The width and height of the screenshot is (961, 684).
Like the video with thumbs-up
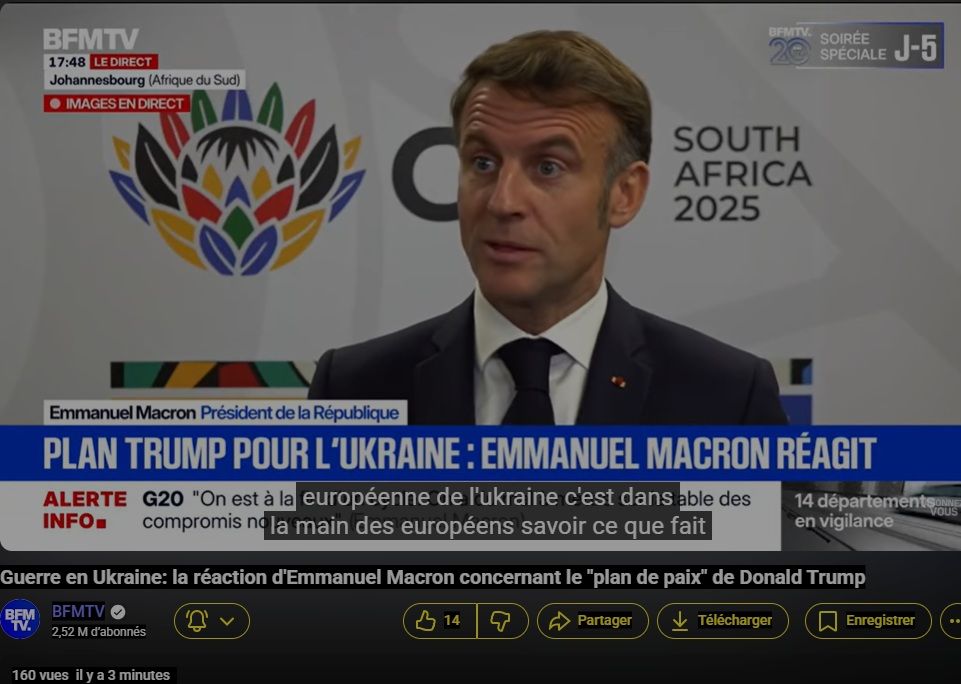[x=425, y=621]
